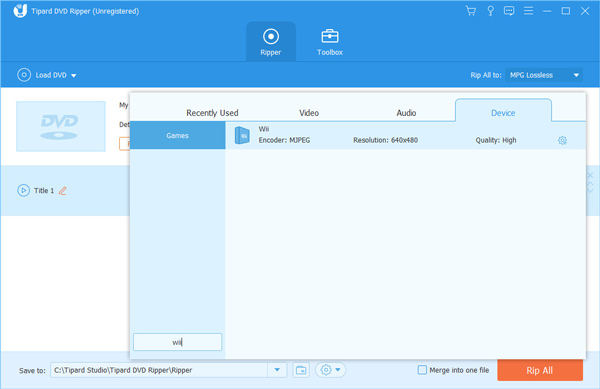This screenshot has height=389, width=600.
Task: Open the Recently Used tab
Action: [x=212, y=113]
